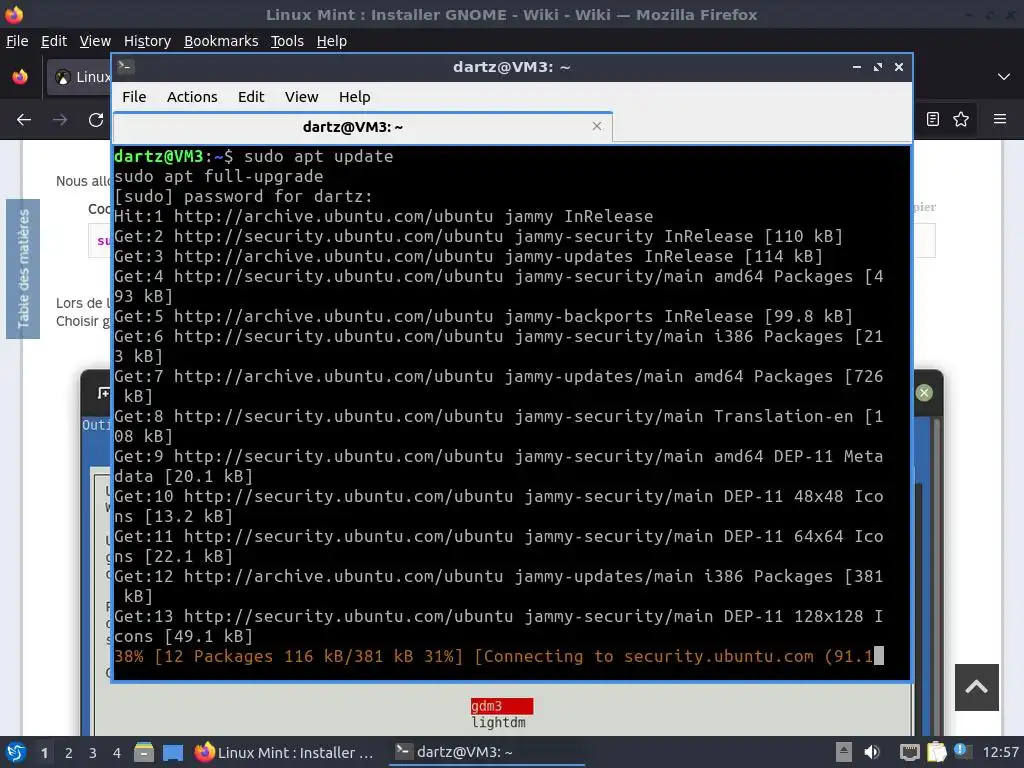The image size is (1024, 768).
Task: Open Firefox View menu
Action: point(95,41)
